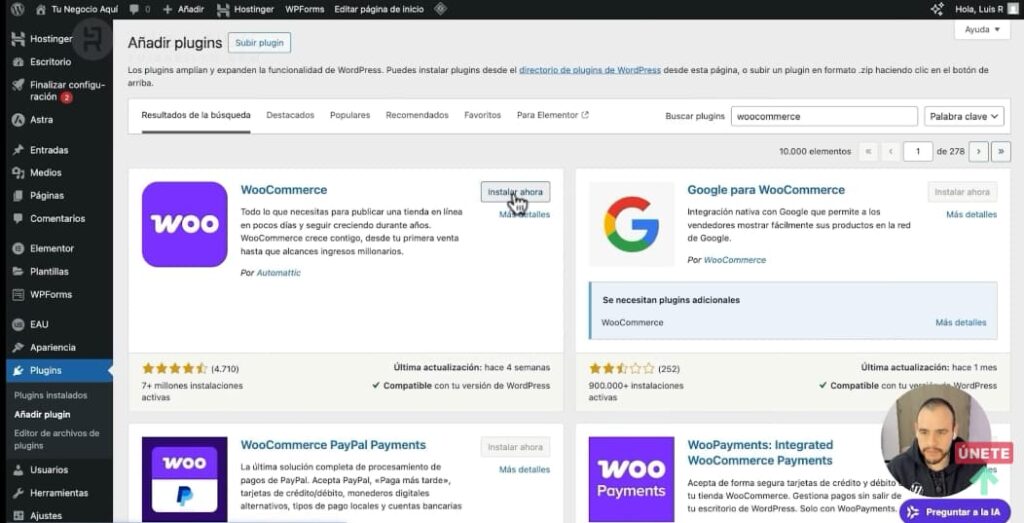The image size is (1024, 523).
Task: Open Ajustes settings menu
Action: (46, 516)
